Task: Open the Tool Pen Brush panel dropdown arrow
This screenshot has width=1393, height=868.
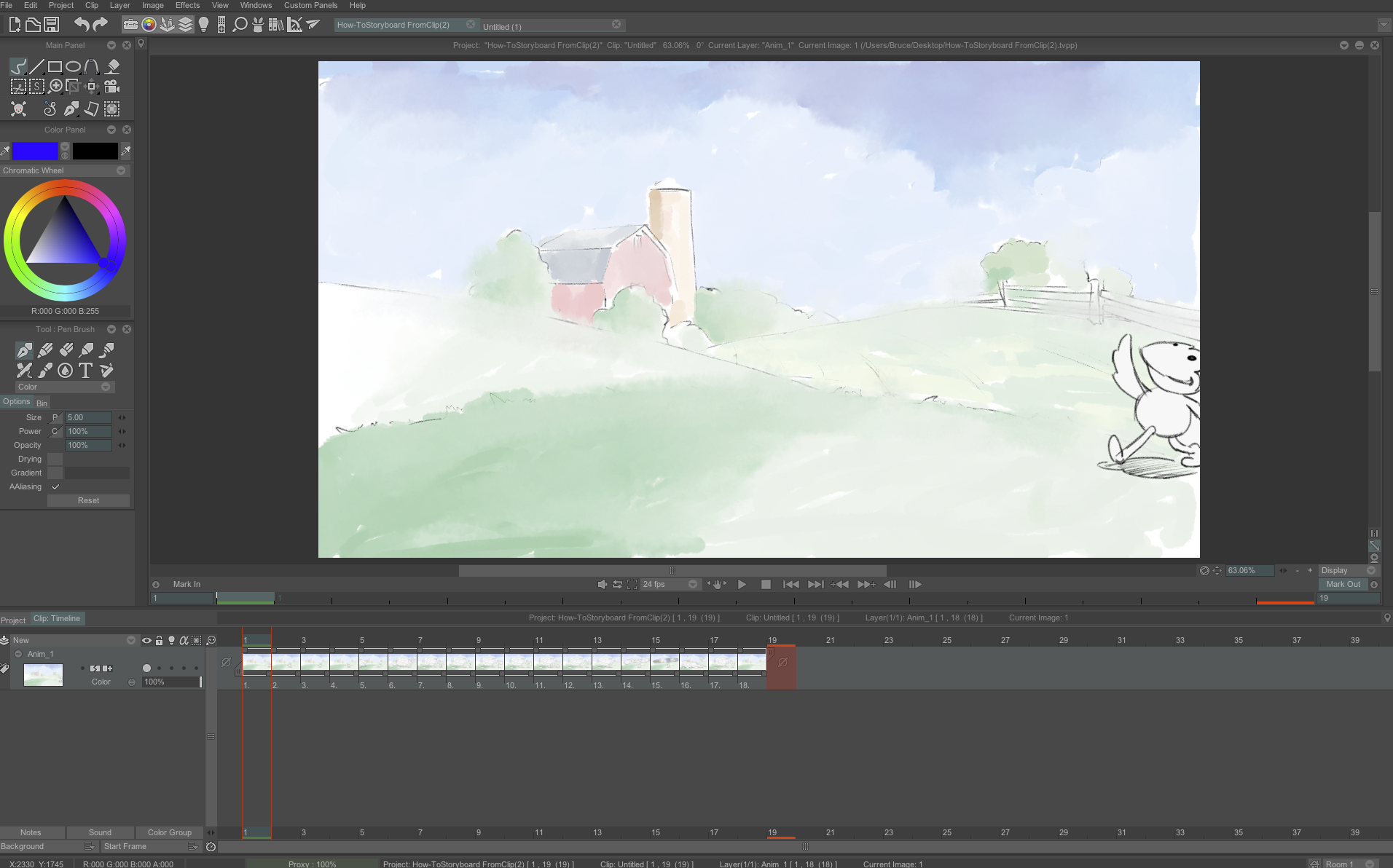Action: [x=111, y=329]
